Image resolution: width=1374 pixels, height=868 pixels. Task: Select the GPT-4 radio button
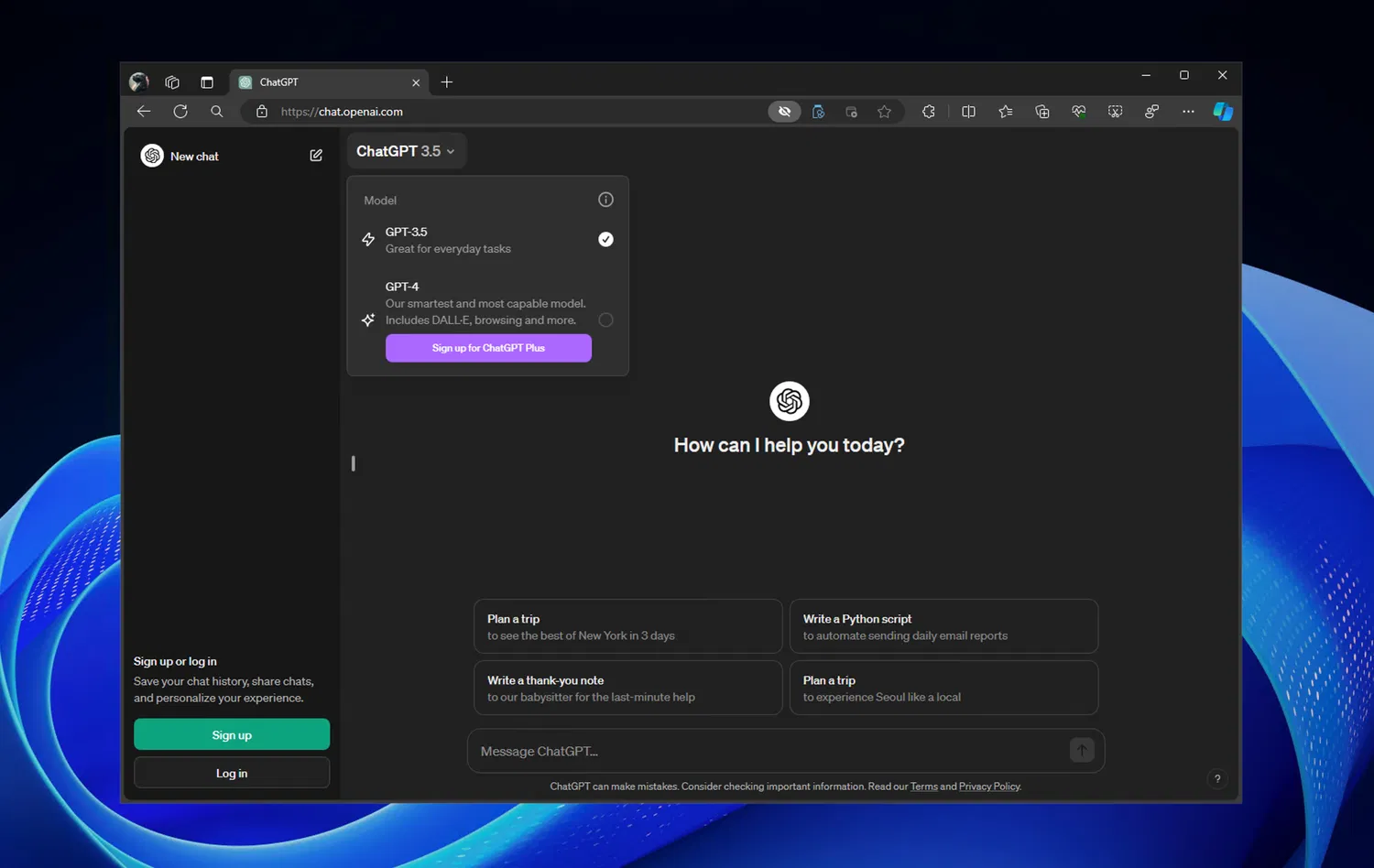pyautogui.click(x=605, y=320)
